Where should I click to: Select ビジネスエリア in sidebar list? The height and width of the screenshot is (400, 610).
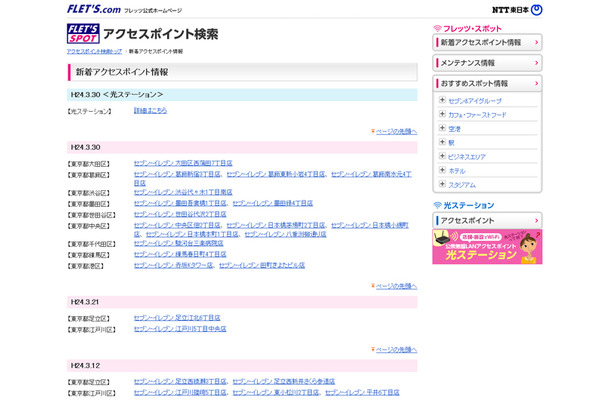pyautogui.click(x=467, y=157)
